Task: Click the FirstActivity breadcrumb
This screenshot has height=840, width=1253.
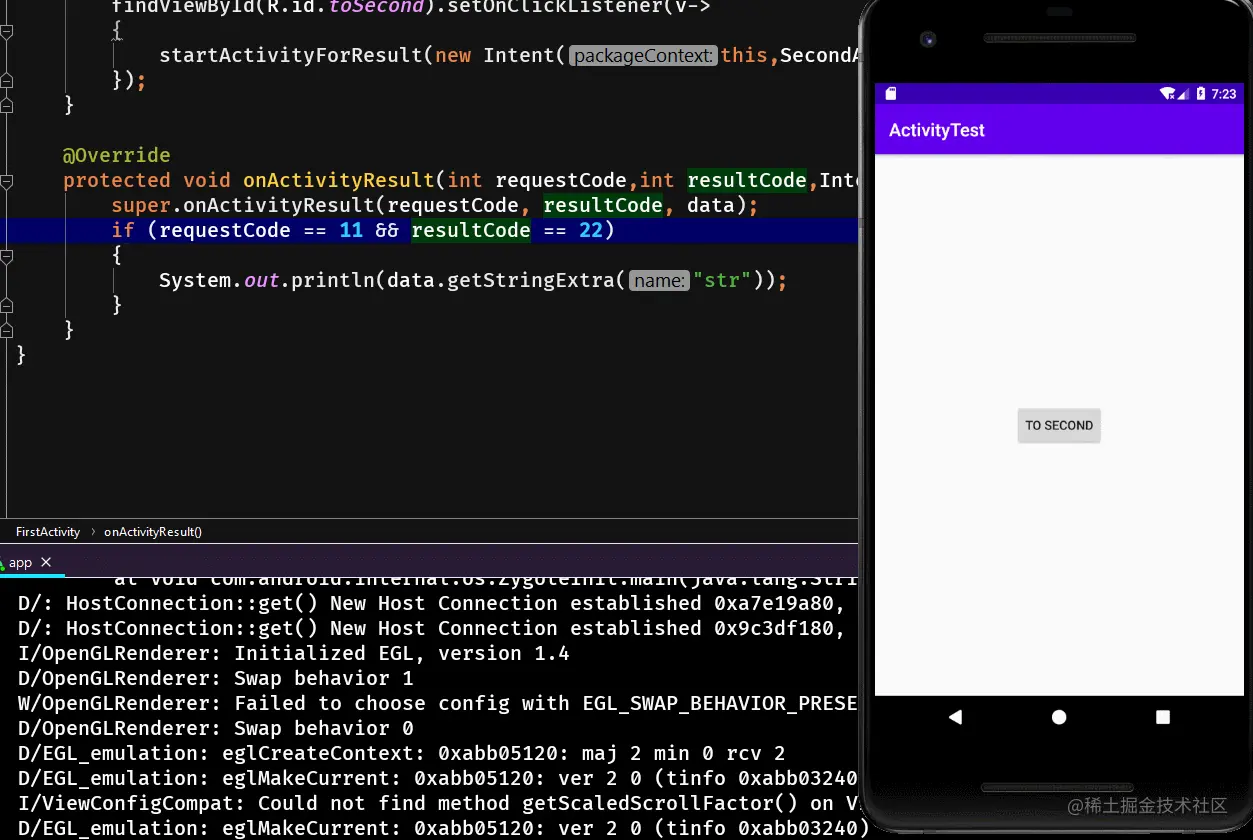Action: 48,532
